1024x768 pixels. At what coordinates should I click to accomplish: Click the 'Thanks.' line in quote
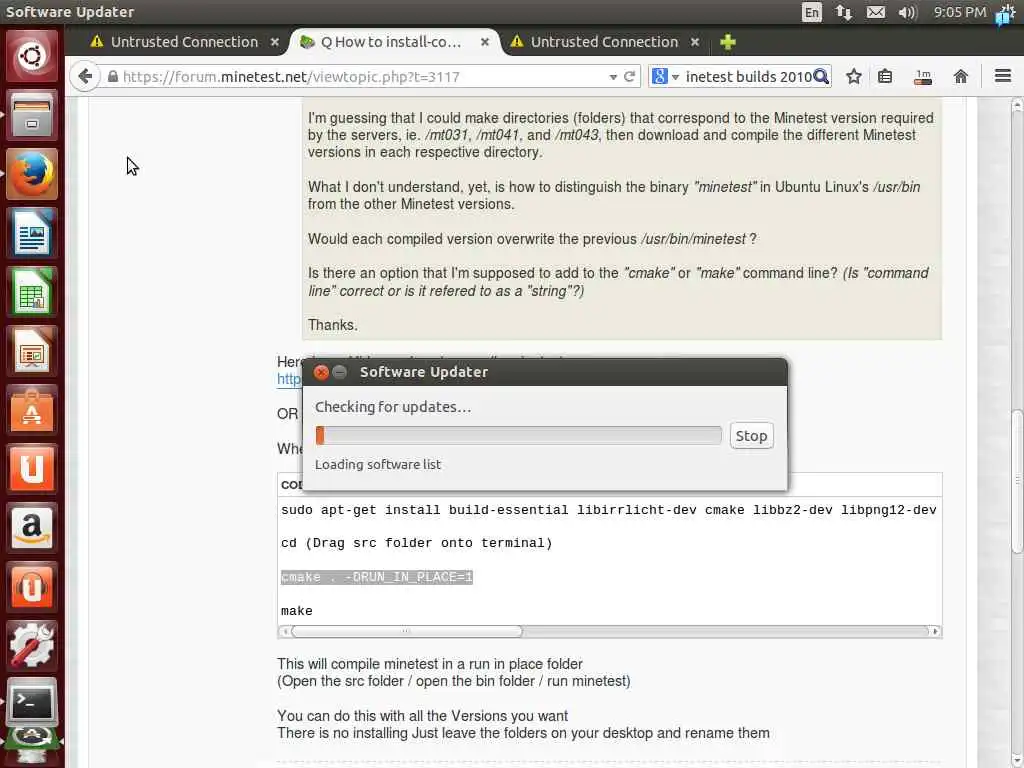pos(332,325)
